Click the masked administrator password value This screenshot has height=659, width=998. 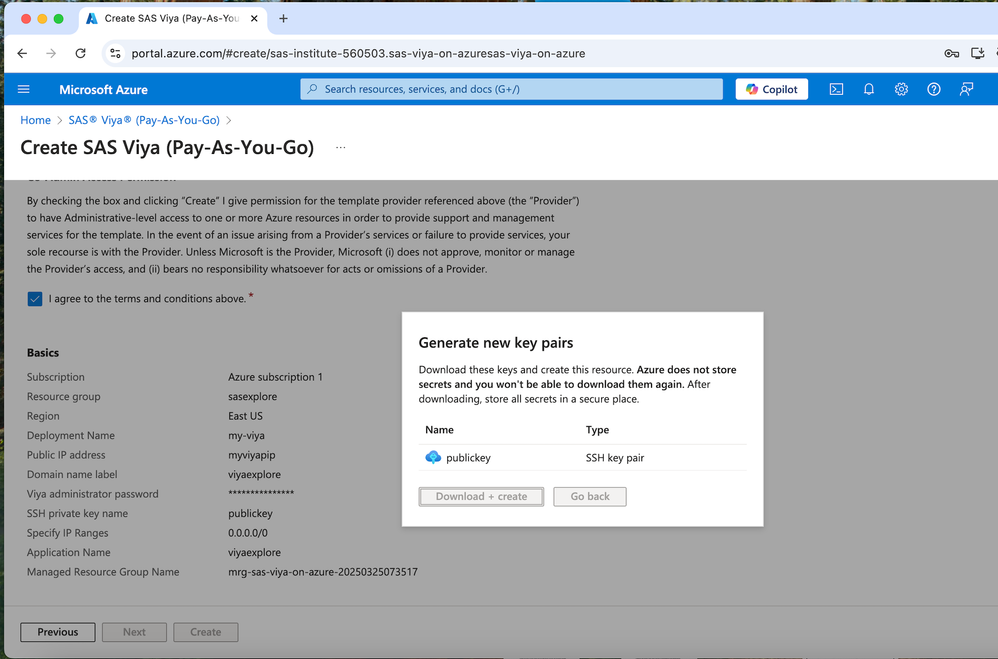(x=261, y=493)
